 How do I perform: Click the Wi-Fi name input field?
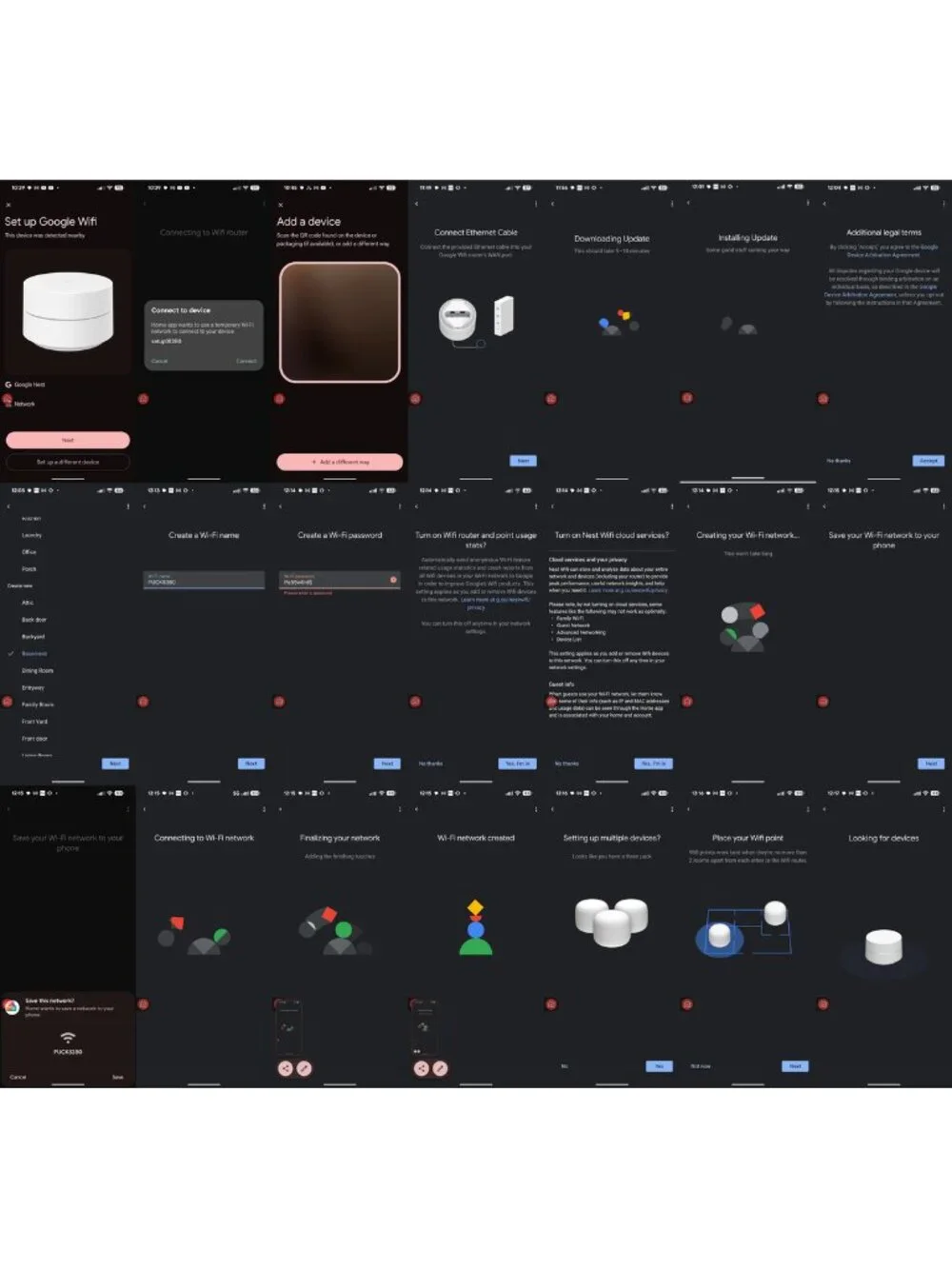204,580
